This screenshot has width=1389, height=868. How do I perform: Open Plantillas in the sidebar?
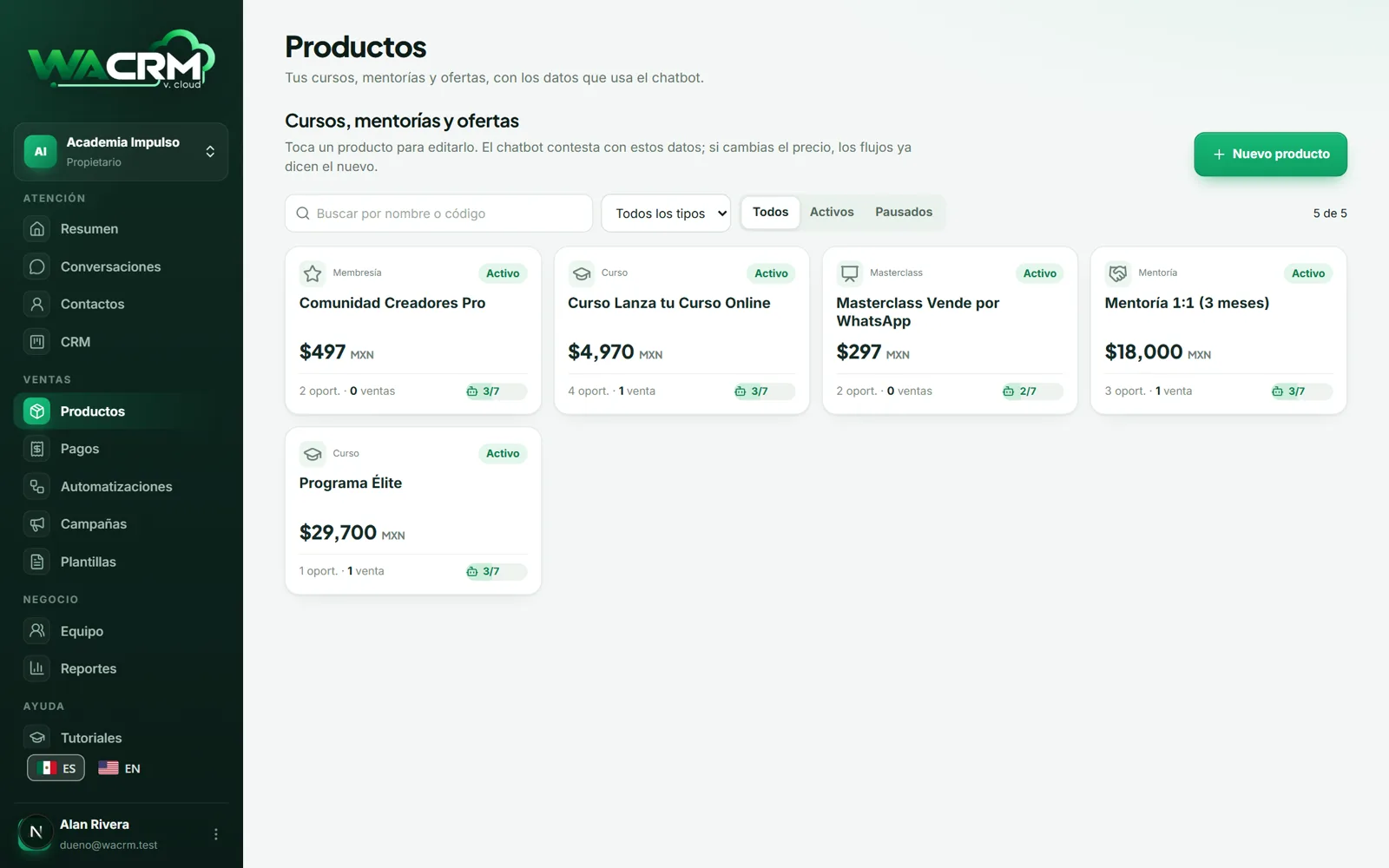coord(121,562)
